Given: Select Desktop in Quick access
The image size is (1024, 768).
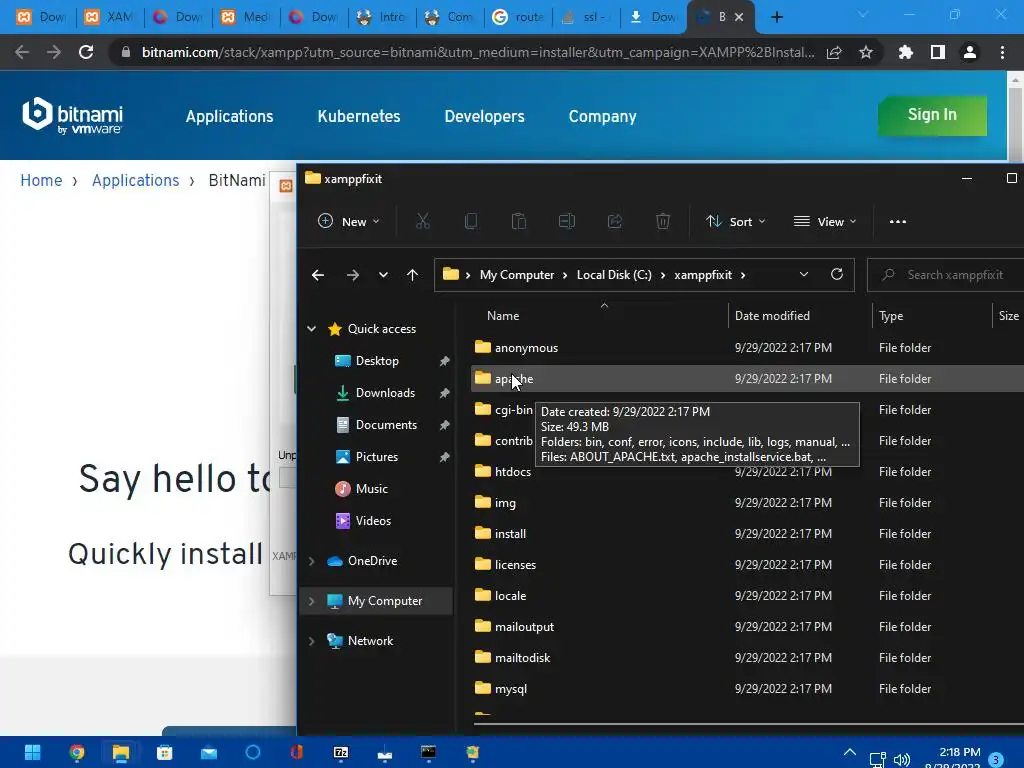Looking at the screenshot, I should 377,360.
